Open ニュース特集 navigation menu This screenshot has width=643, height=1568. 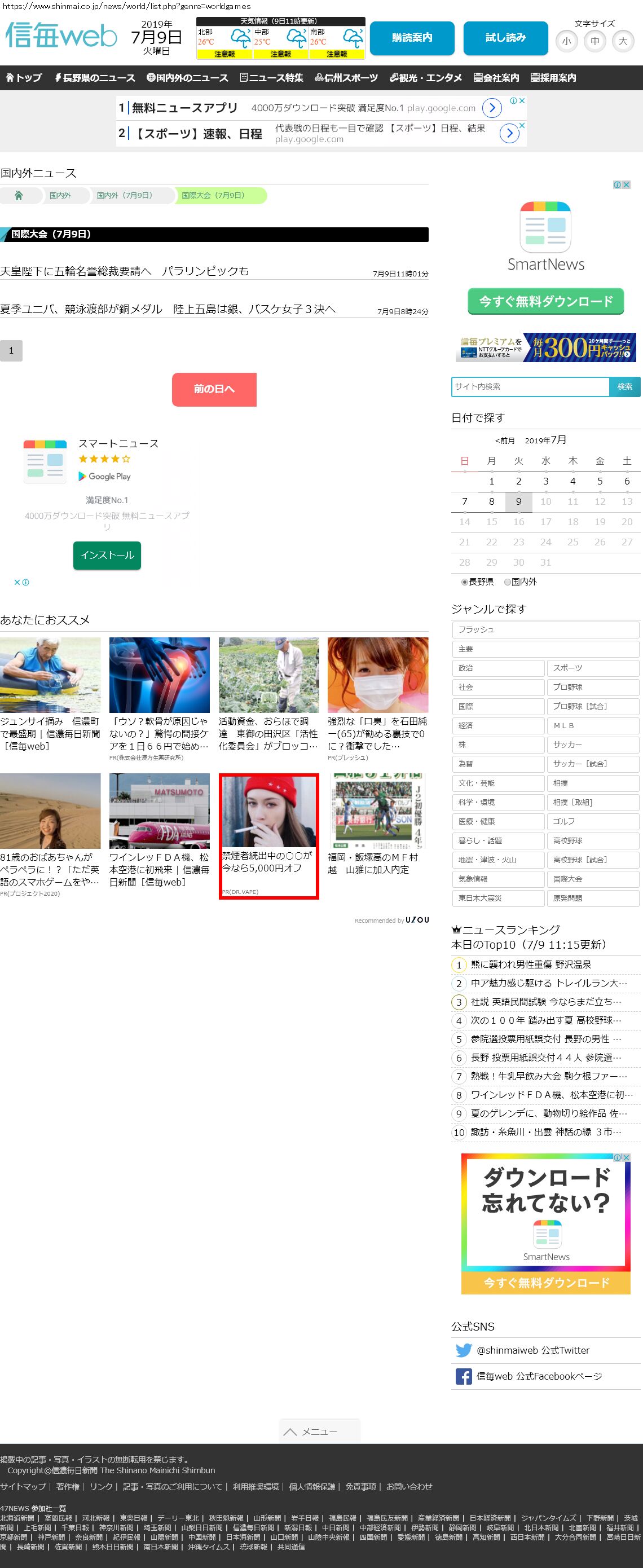[271, 78]
